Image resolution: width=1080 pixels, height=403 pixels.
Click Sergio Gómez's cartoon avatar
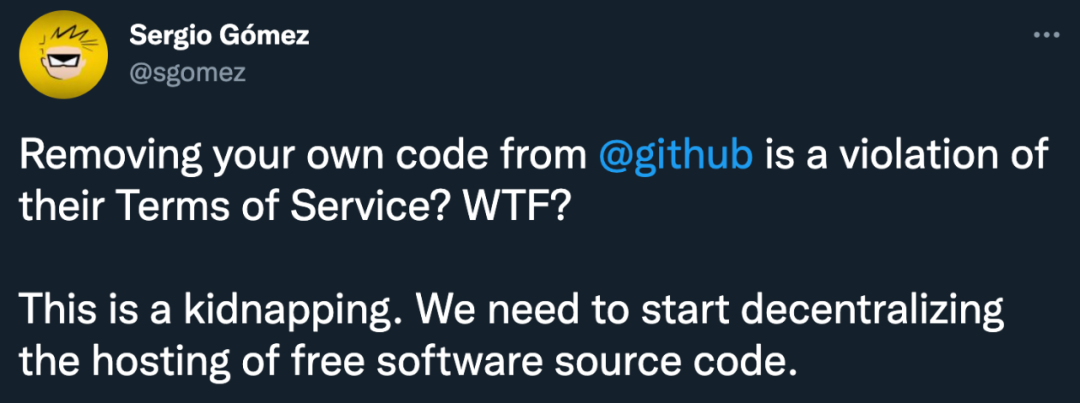tap(63, 59)
